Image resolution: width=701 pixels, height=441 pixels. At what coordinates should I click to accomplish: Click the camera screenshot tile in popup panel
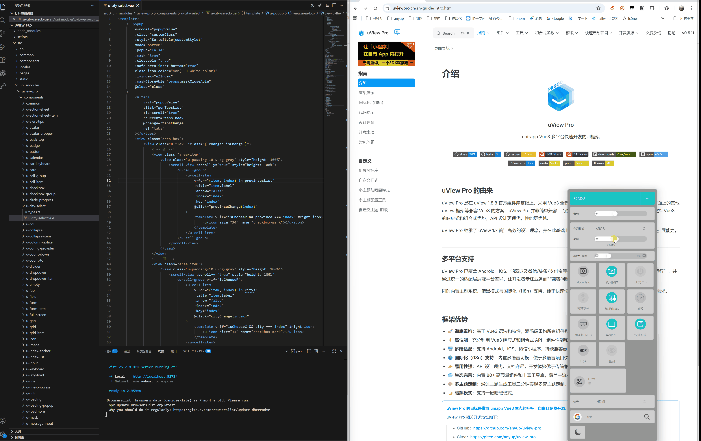(583, 274)
